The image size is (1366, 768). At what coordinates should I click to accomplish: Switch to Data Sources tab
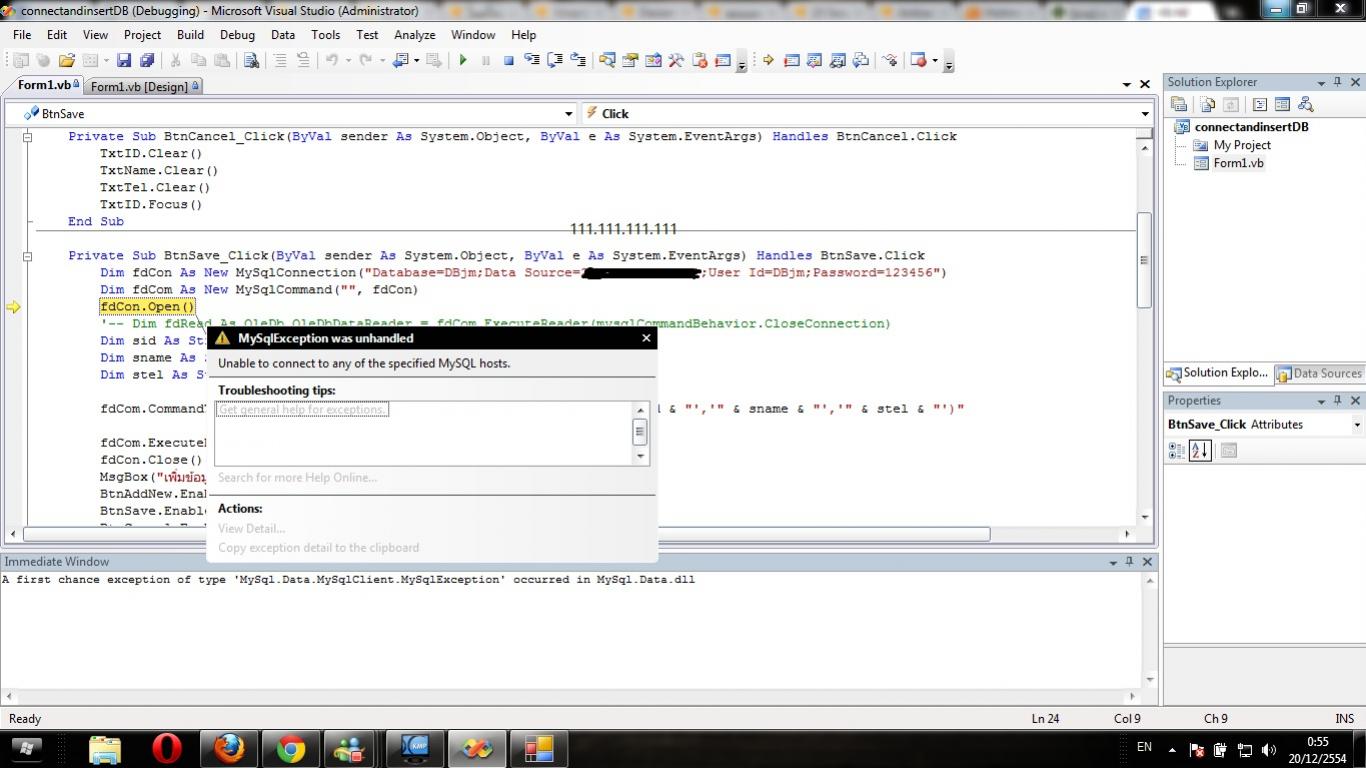point(1318,373)
